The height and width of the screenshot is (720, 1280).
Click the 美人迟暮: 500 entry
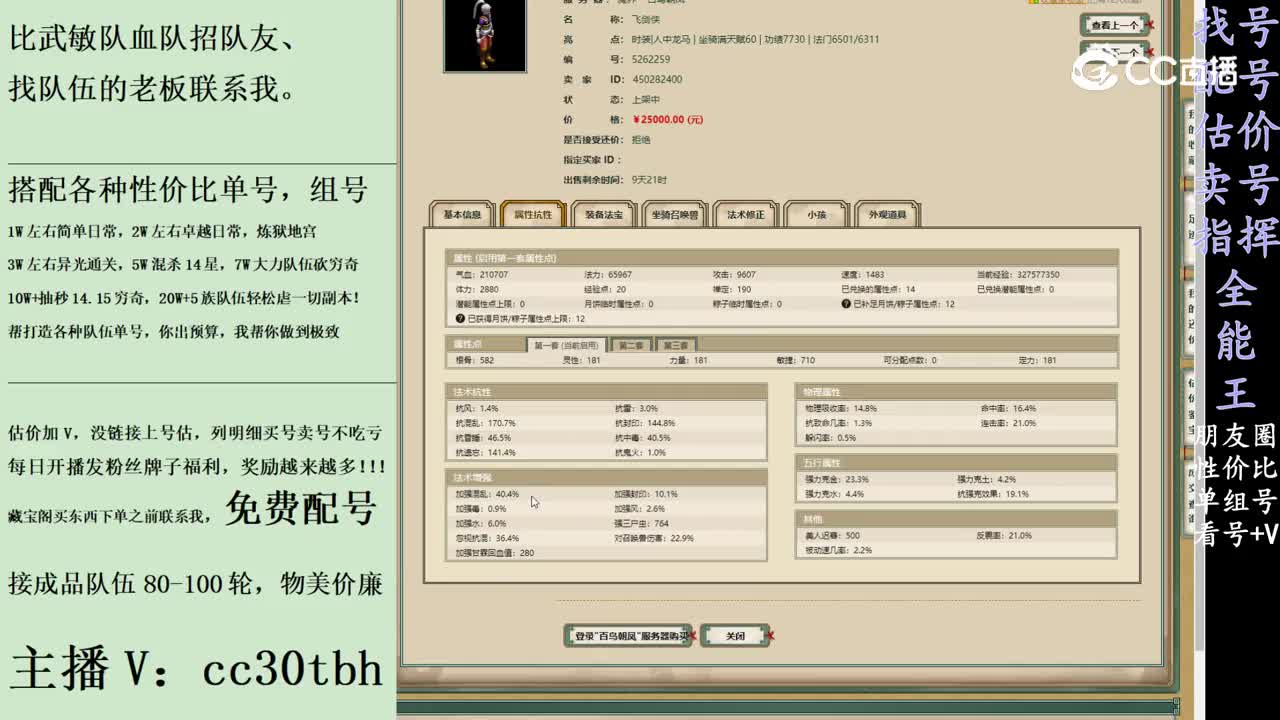pos(832,535)
